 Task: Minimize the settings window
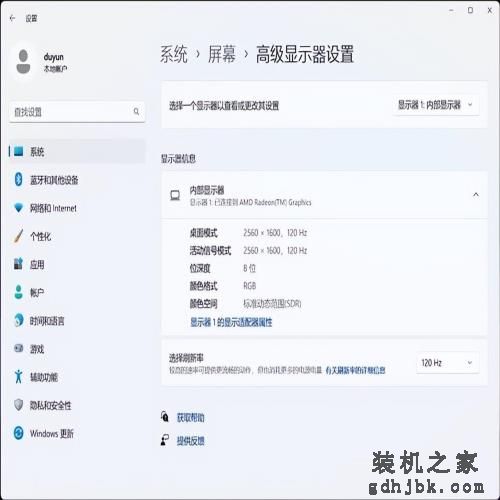[451, 10]
